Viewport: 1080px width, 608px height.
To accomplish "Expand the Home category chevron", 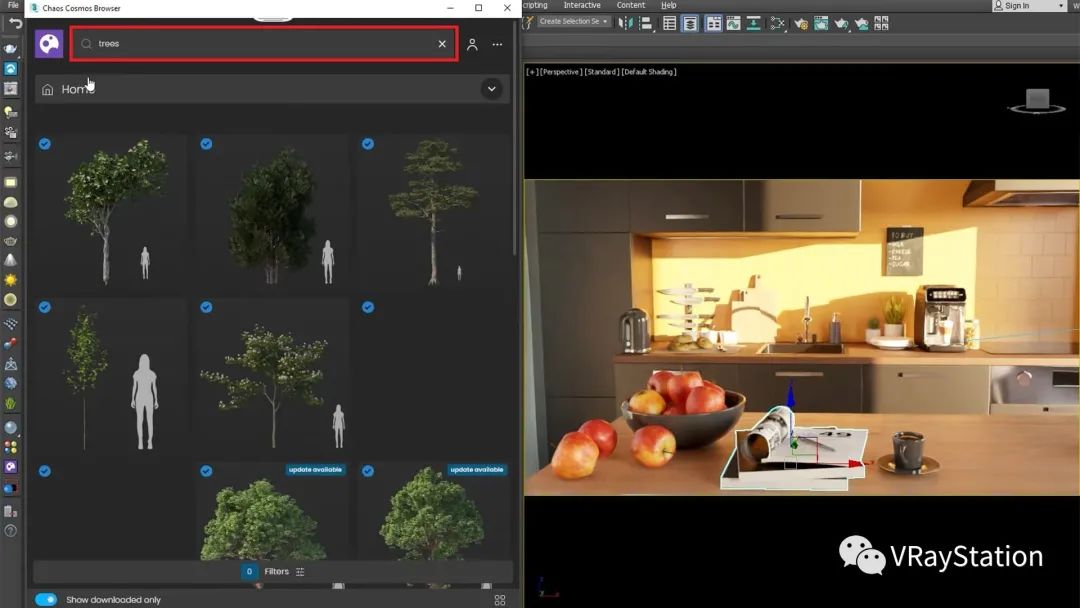I will coord(491,89).
